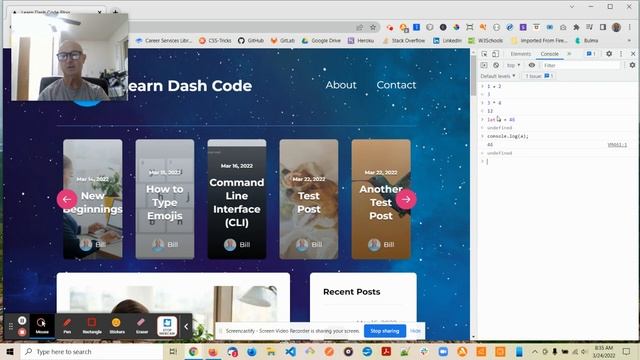The height and width of the screenshot is (360, 640).
Task: Select the Screencastify Mouse tool
Action: [42, 326]
